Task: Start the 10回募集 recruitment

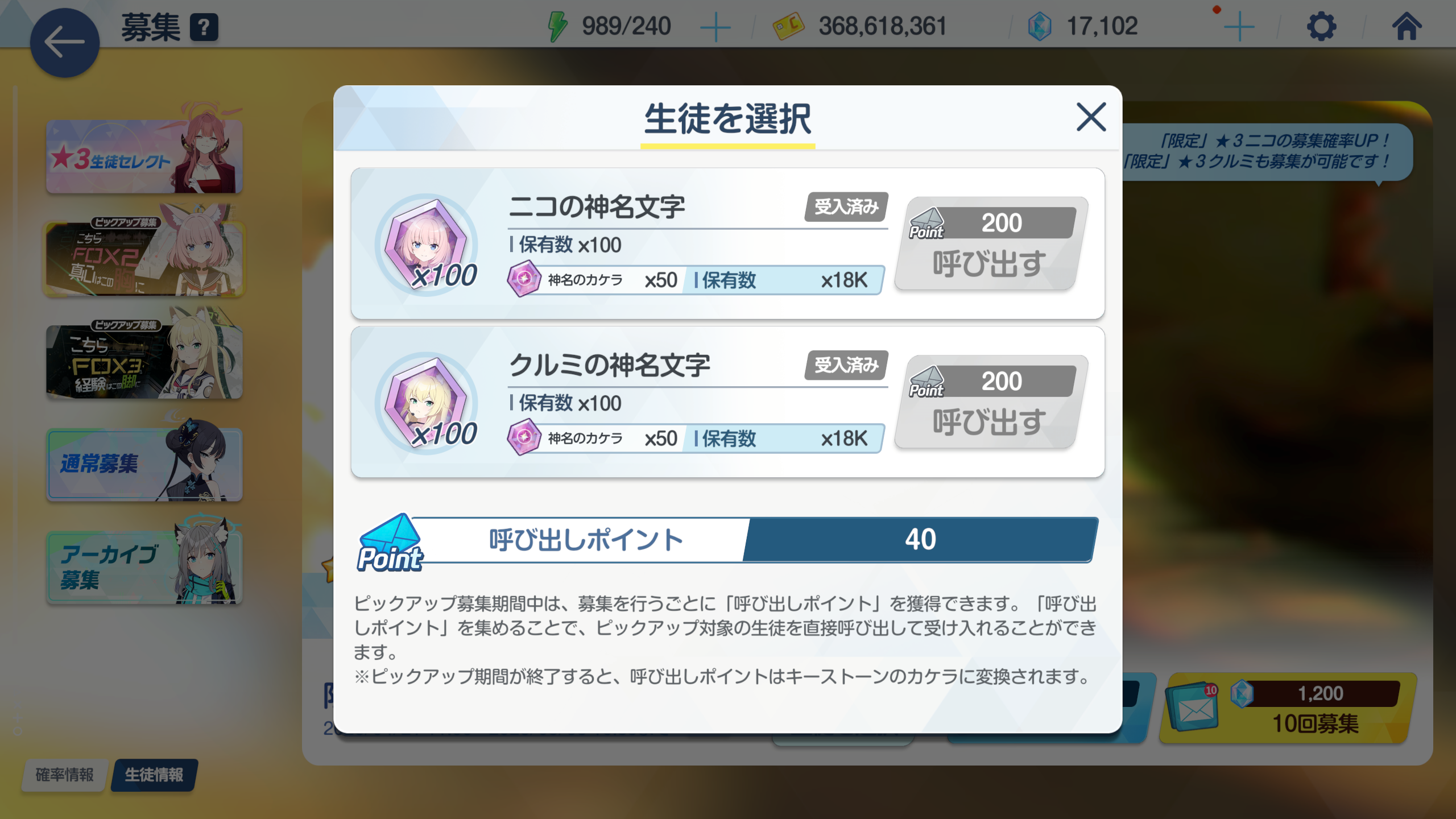Action: click(1288, 709)
